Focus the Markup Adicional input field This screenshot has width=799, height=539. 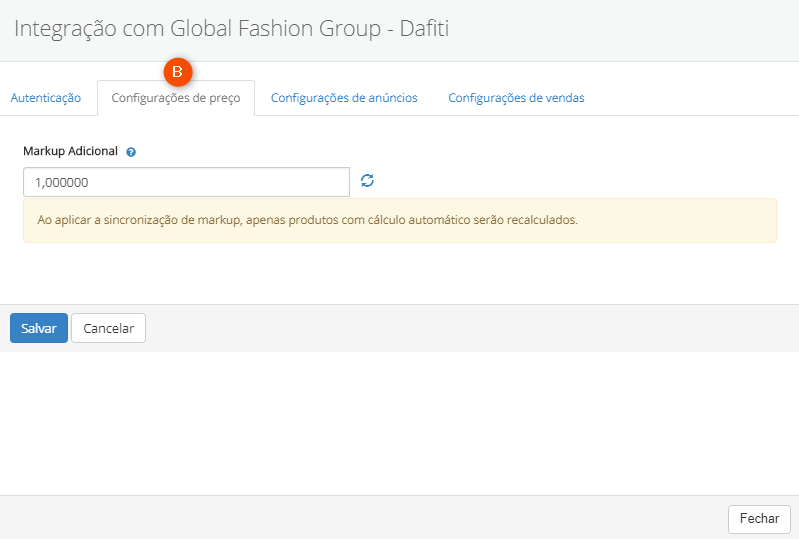point(187,182)
